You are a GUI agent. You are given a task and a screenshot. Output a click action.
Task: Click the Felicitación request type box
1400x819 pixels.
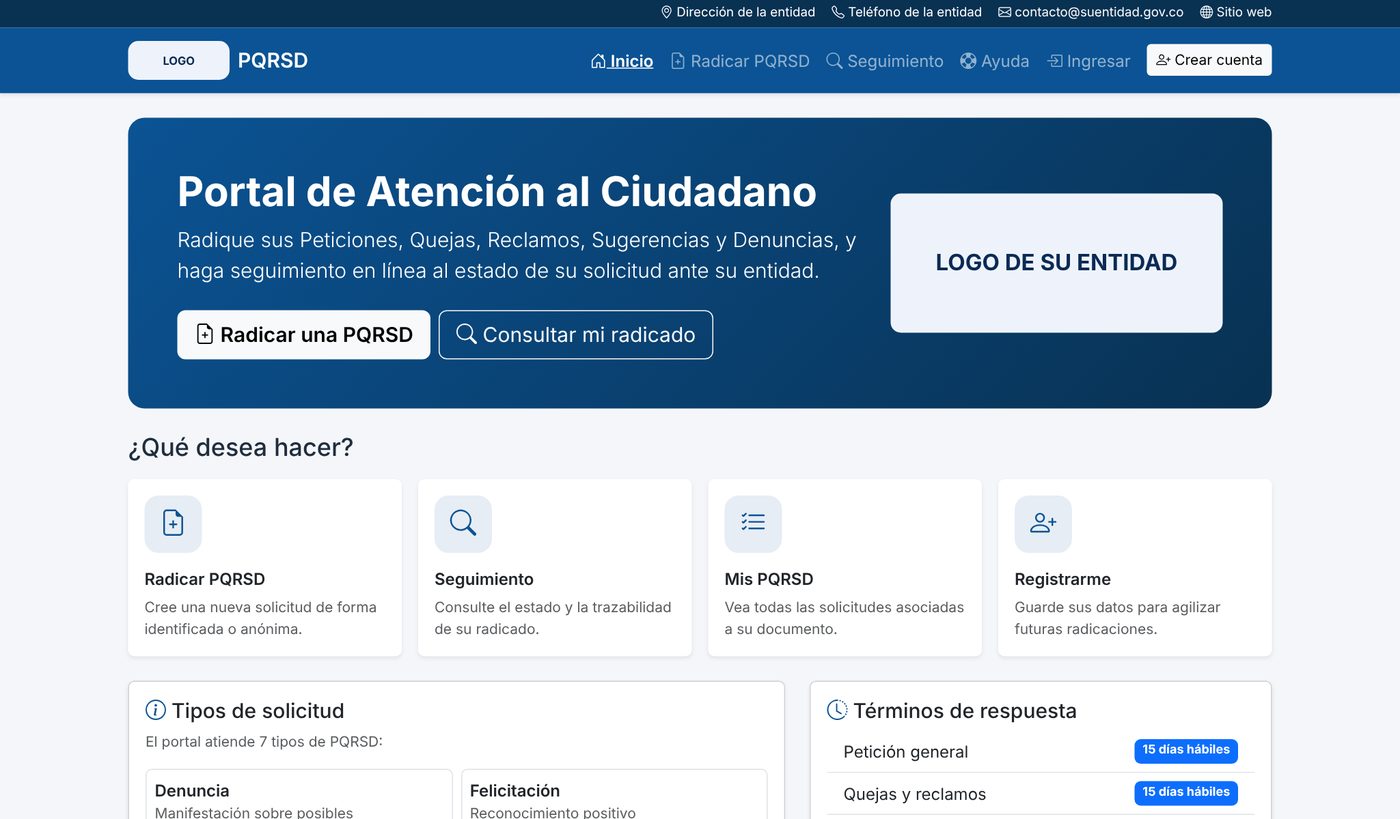(x=614, y=795)
